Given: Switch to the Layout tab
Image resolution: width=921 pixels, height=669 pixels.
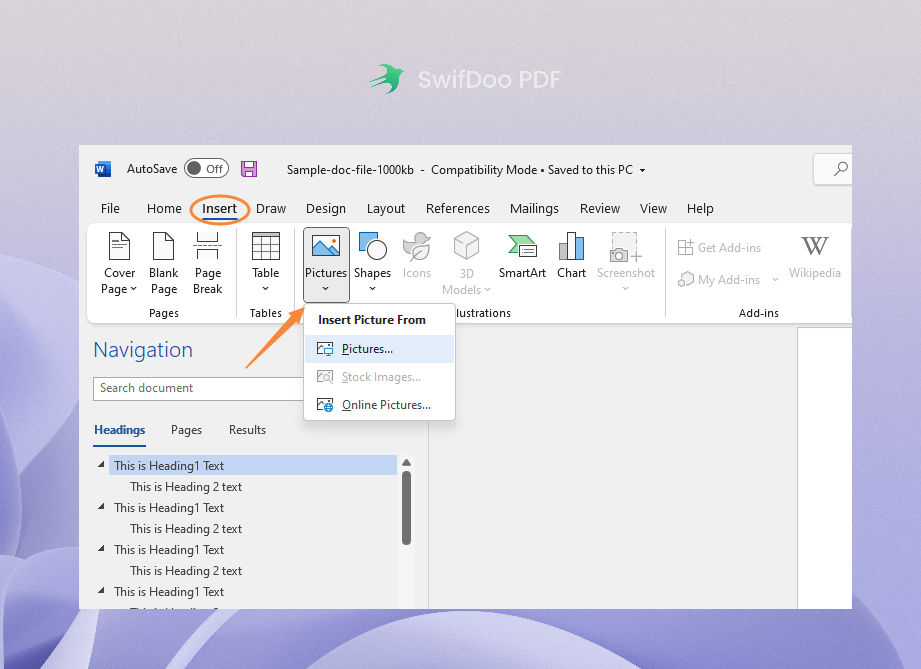Looking at the screenshot, I should pyautogui.click(x=386, y=209).
